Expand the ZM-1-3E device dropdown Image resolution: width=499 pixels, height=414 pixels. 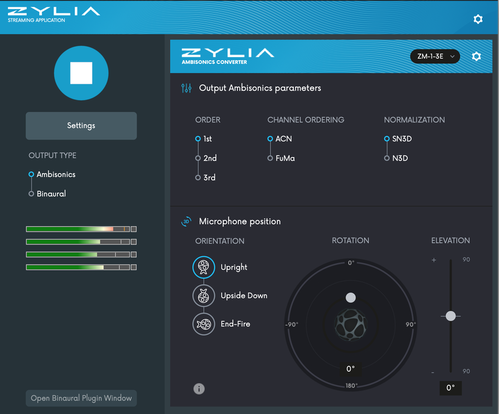pyautogui.click(x=435, y=56)
